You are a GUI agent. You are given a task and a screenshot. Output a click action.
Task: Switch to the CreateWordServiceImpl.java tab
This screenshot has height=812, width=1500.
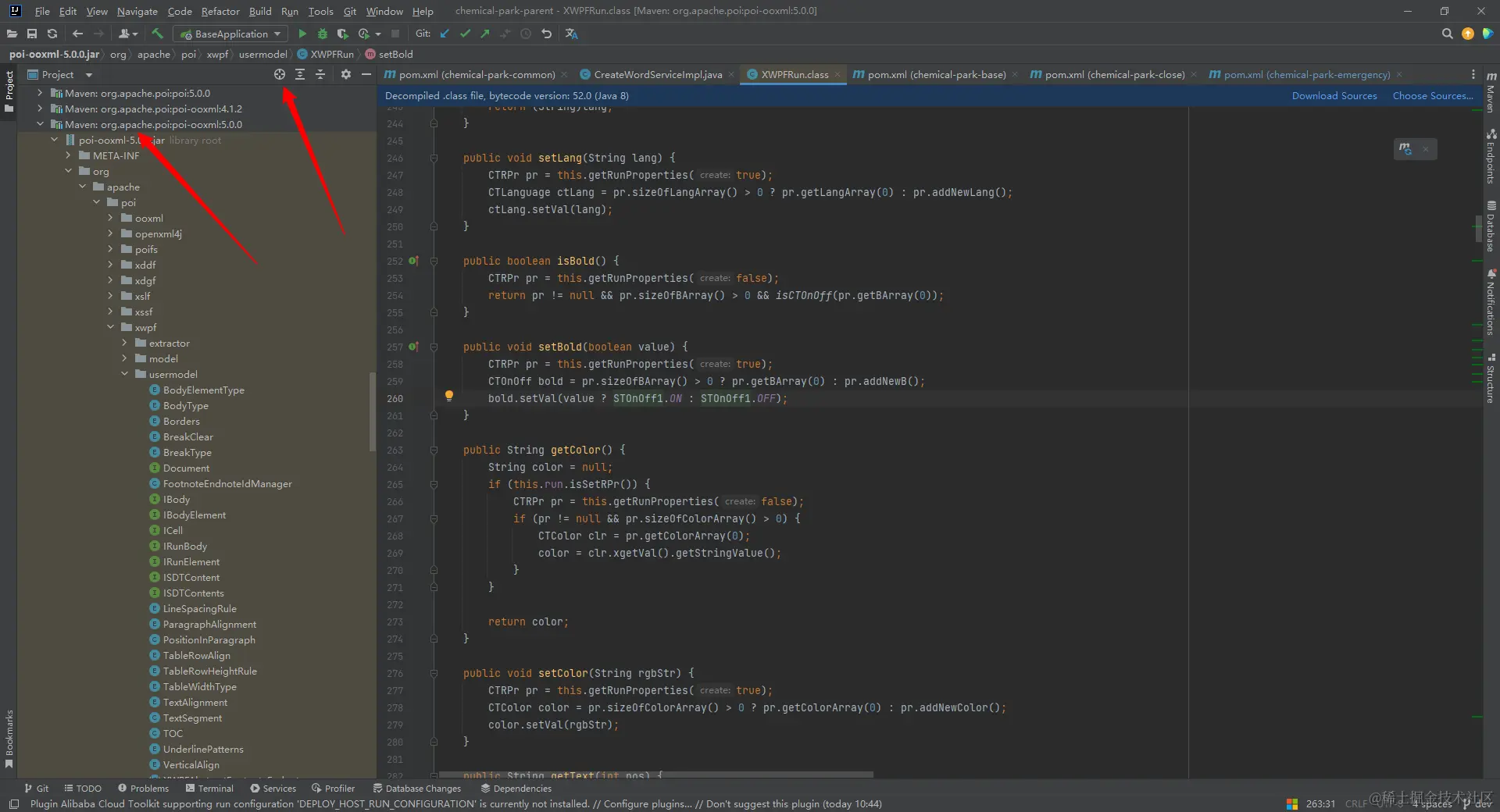pos(657,75)
